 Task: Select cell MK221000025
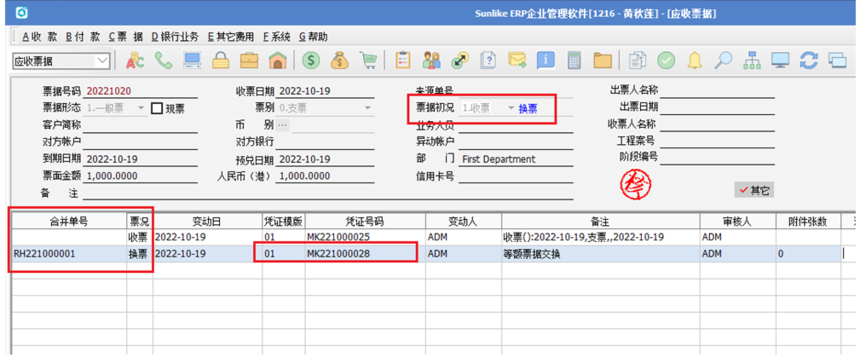pos(365,237)
